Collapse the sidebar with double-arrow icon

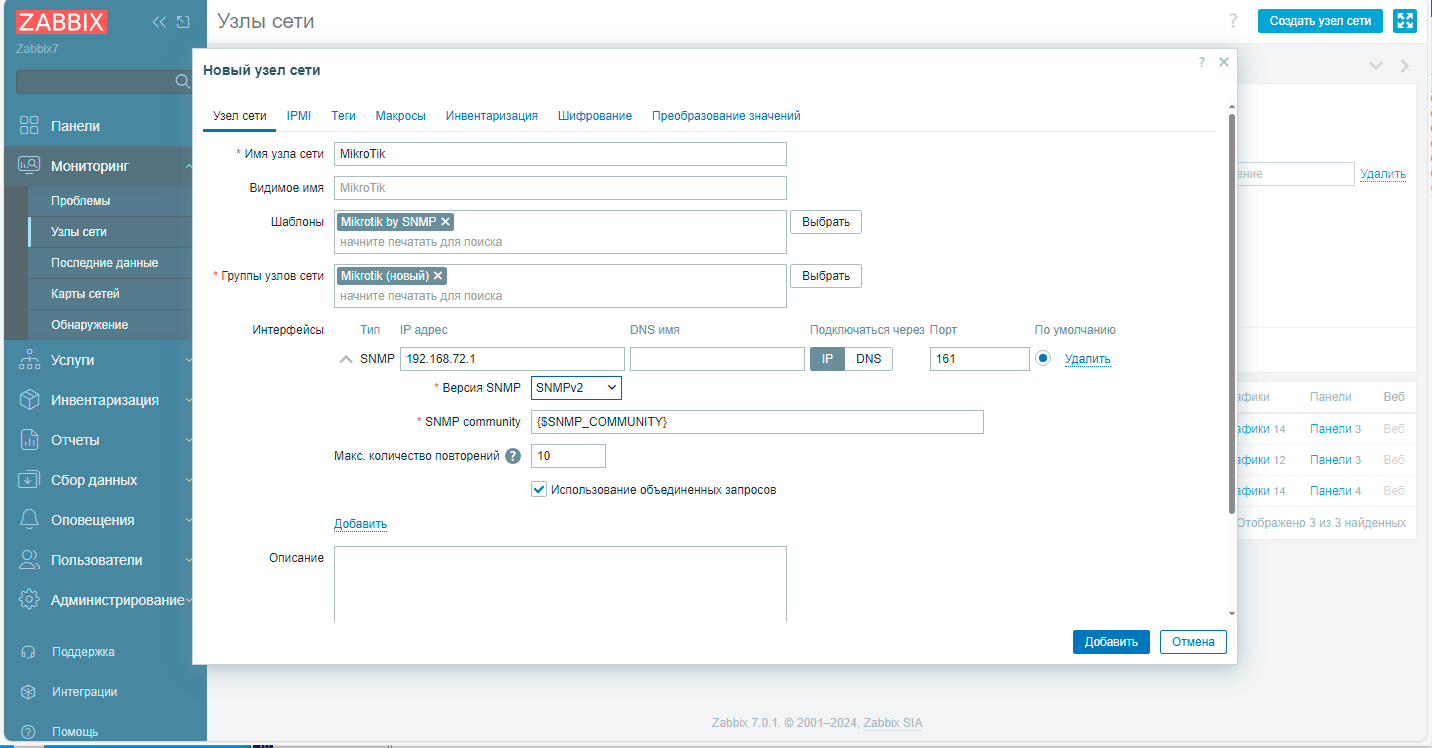[x=159, y=22]
